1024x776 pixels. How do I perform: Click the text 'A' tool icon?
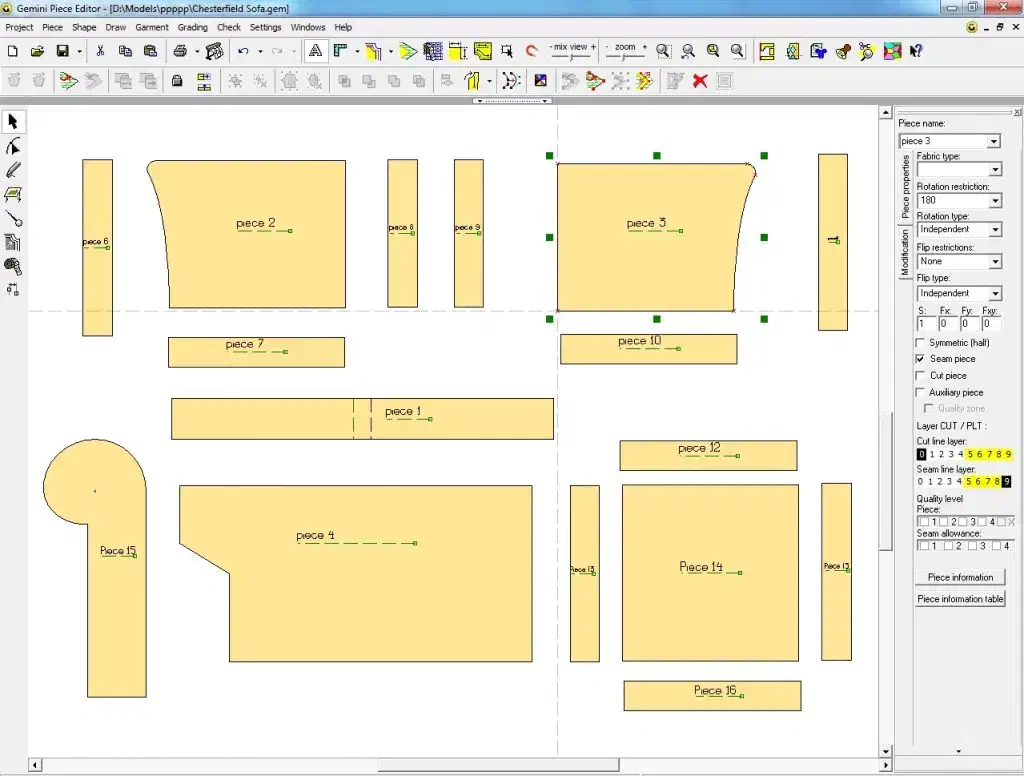[315, 51]
